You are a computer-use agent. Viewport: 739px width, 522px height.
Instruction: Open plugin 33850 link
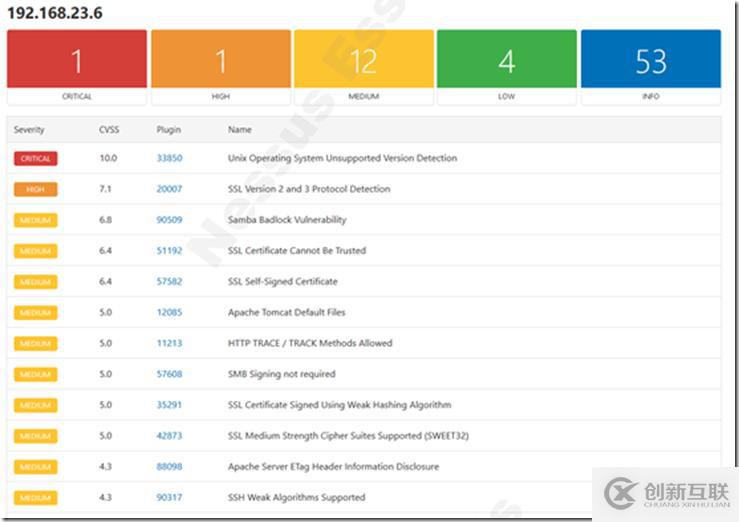pyautogui.click(x=169, y=158)
